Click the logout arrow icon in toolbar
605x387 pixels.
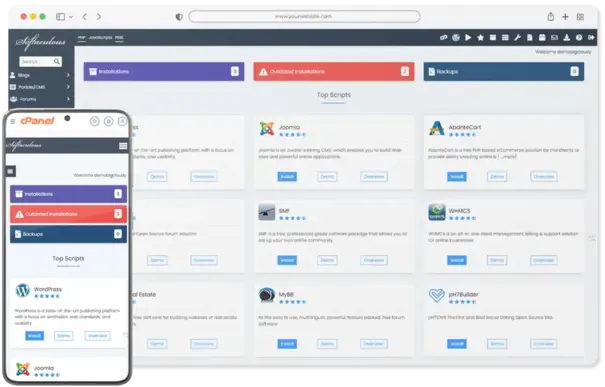(591, 37)
